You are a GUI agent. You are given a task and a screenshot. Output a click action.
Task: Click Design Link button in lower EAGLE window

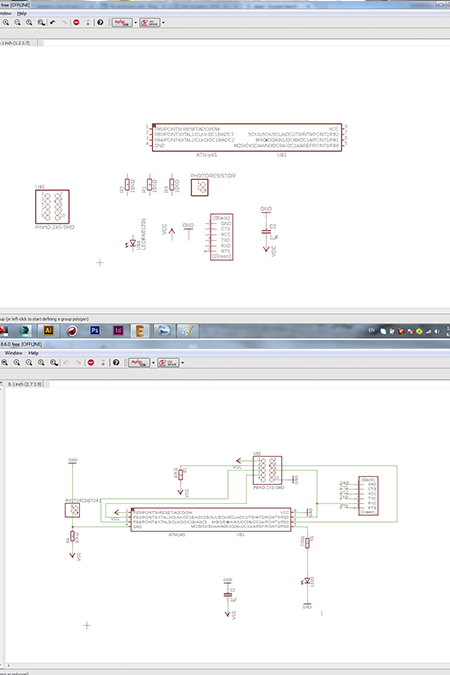click(139, 362)
